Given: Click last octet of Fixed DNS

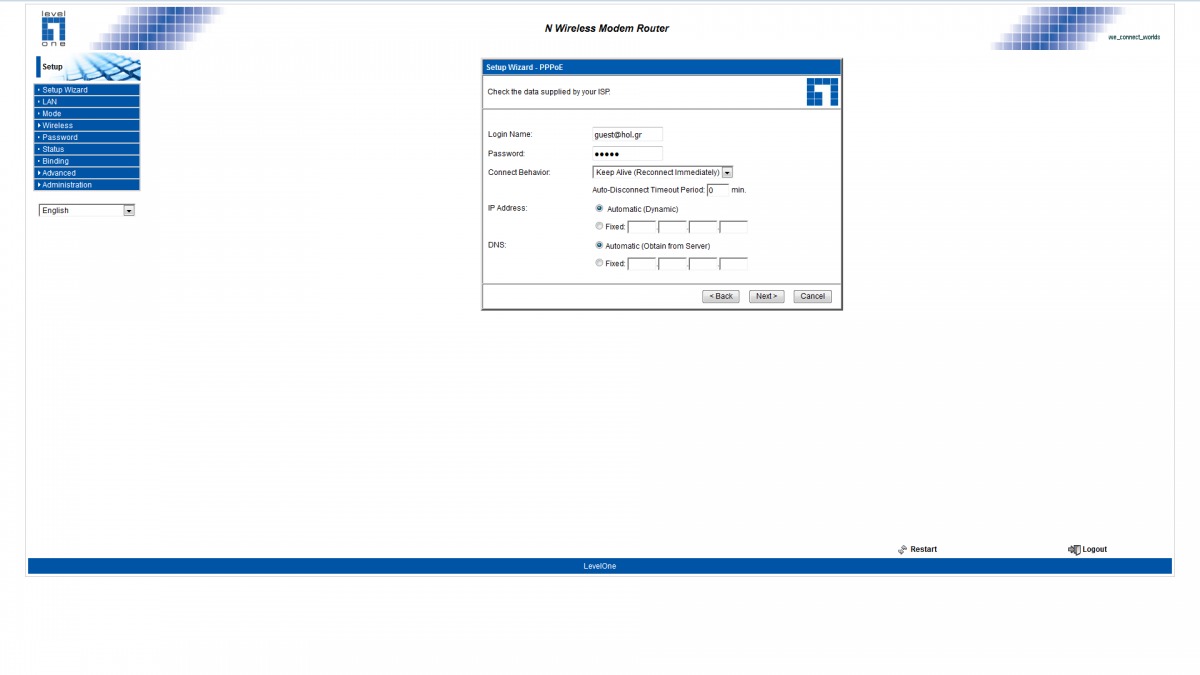Looking at the screenshot, I should click(x=734, y=264).
